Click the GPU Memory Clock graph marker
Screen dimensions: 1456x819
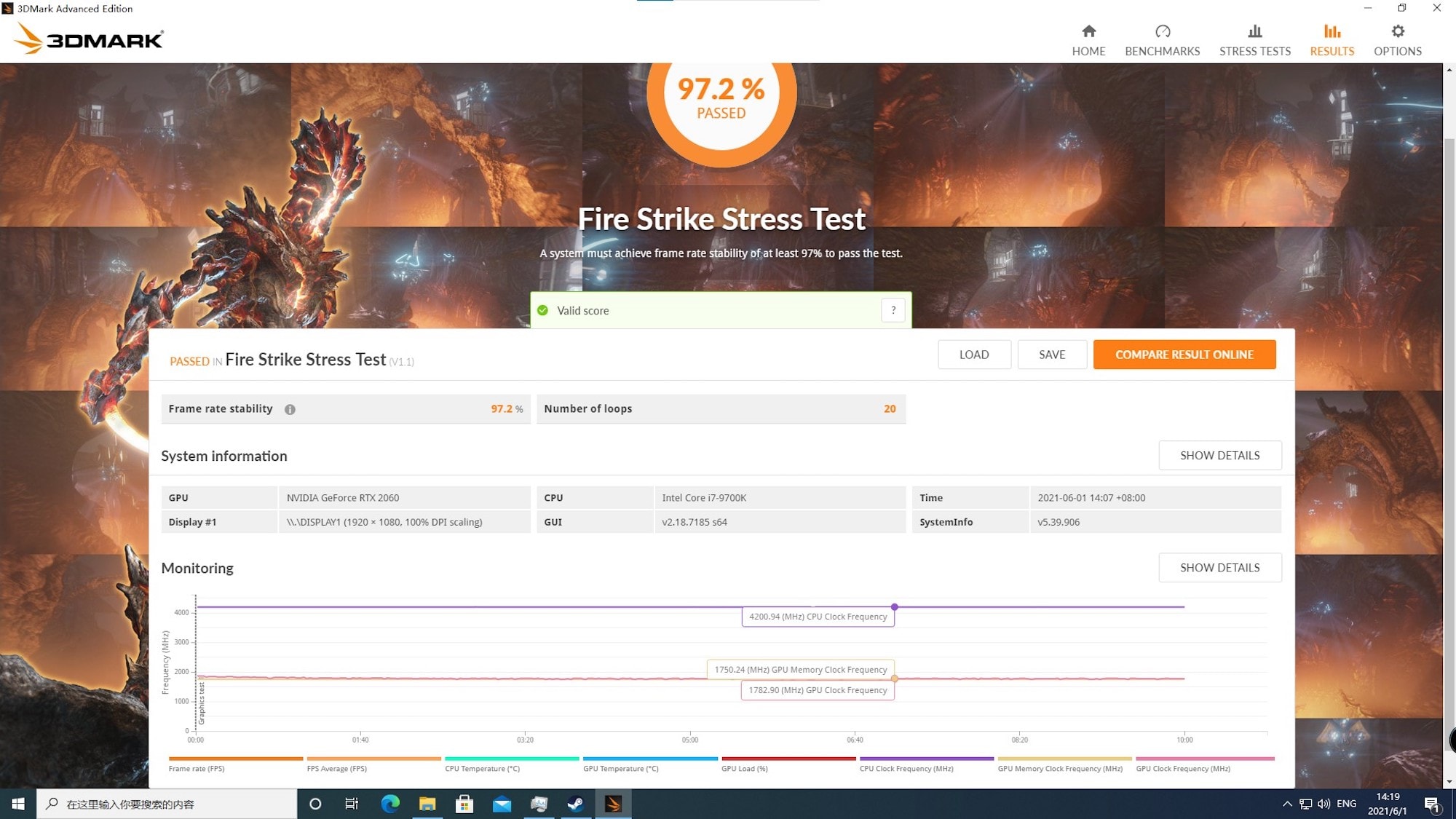(x=895, y=678)
